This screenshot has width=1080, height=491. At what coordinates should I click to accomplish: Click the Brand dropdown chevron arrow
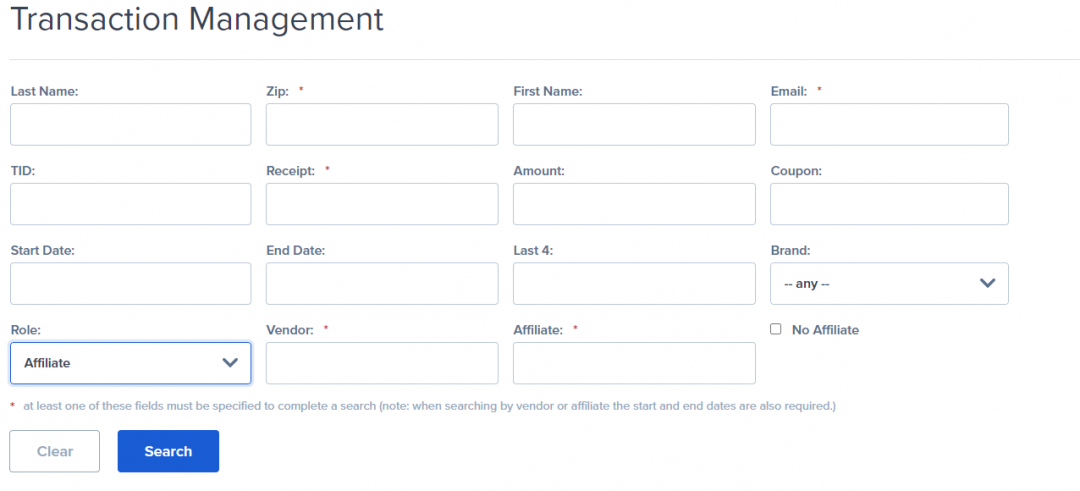click(x=987, y=284)
